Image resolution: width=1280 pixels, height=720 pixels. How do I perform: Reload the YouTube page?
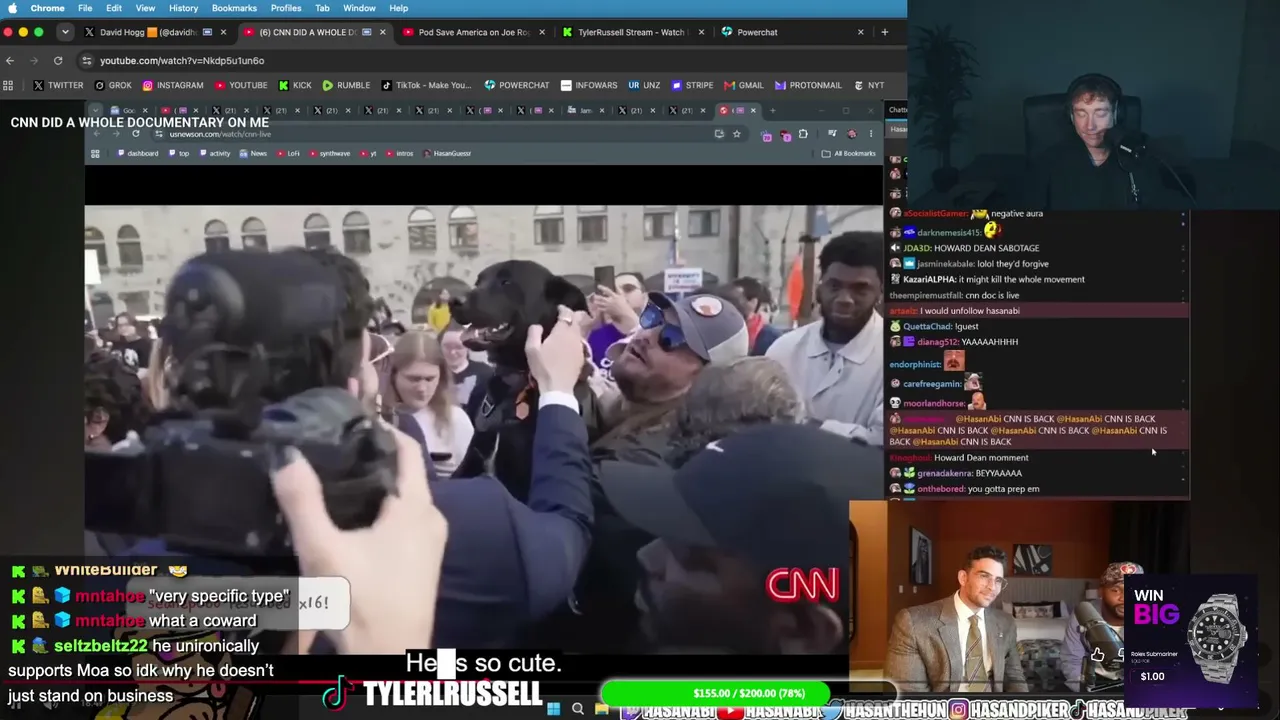[x=58, y=61]
